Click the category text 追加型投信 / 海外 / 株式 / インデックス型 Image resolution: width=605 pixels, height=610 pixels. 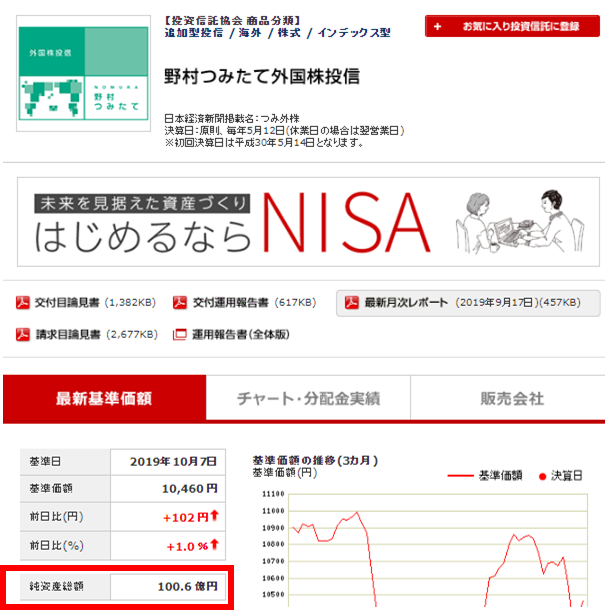pos(277,33)
